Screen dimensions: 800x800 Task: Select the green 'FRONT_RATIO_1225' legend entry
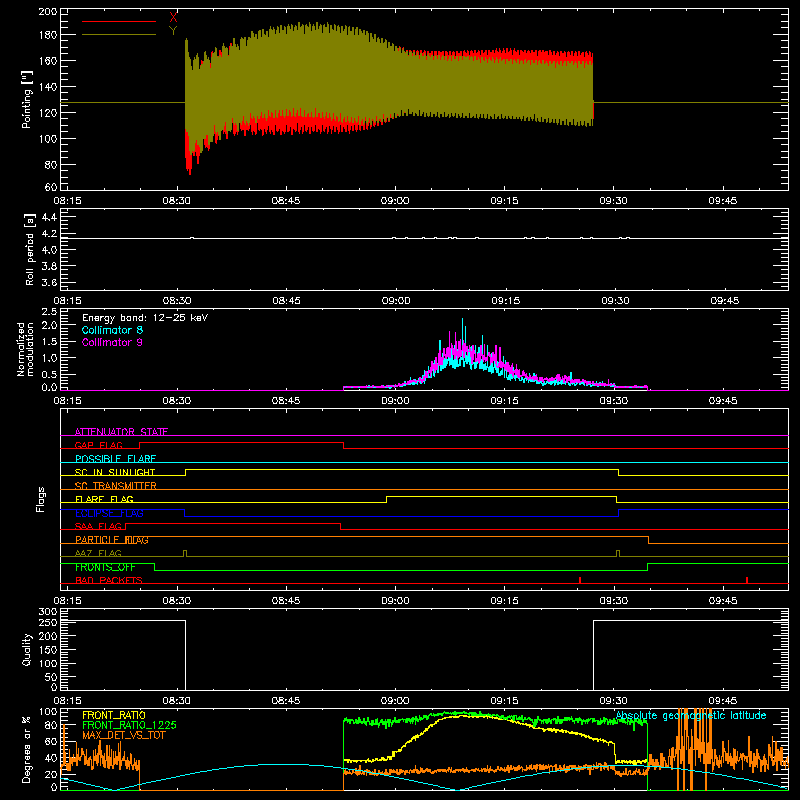click(x=129, y=725)
